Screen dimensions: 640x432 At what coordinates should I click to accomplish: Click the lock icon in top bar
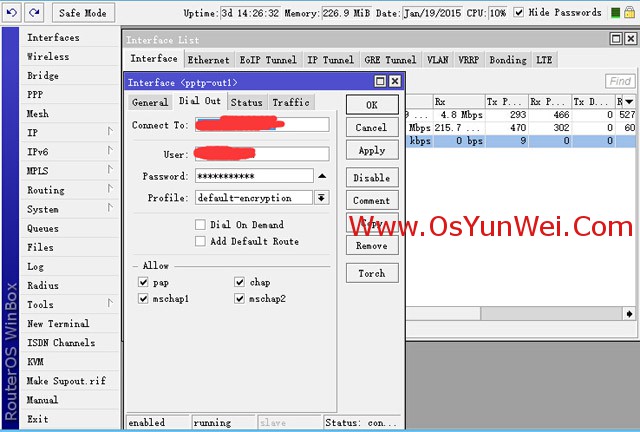[629, 13]
